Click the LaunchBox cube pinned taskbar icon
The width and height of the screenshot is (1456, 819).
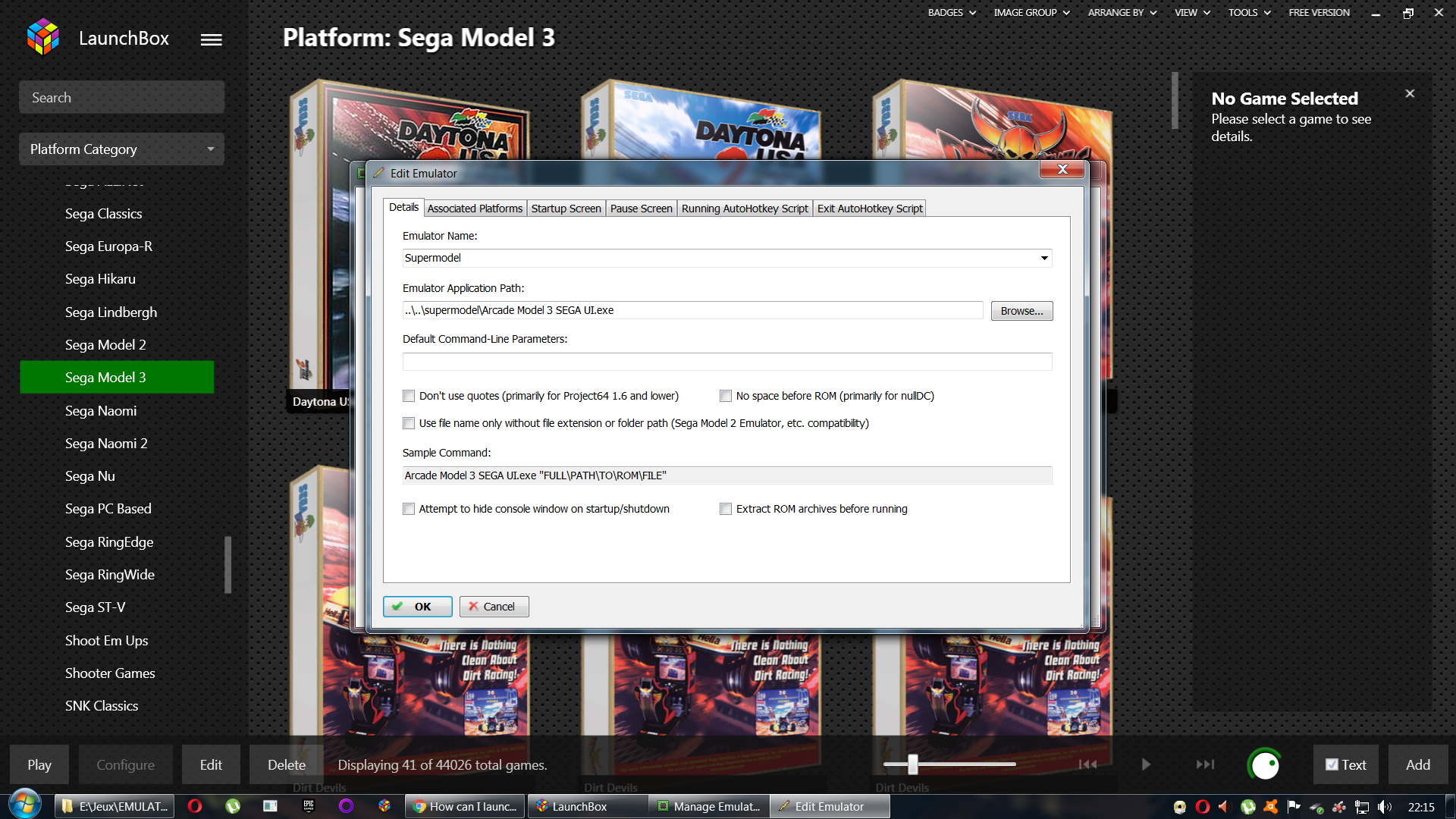(x=384, y=806)
